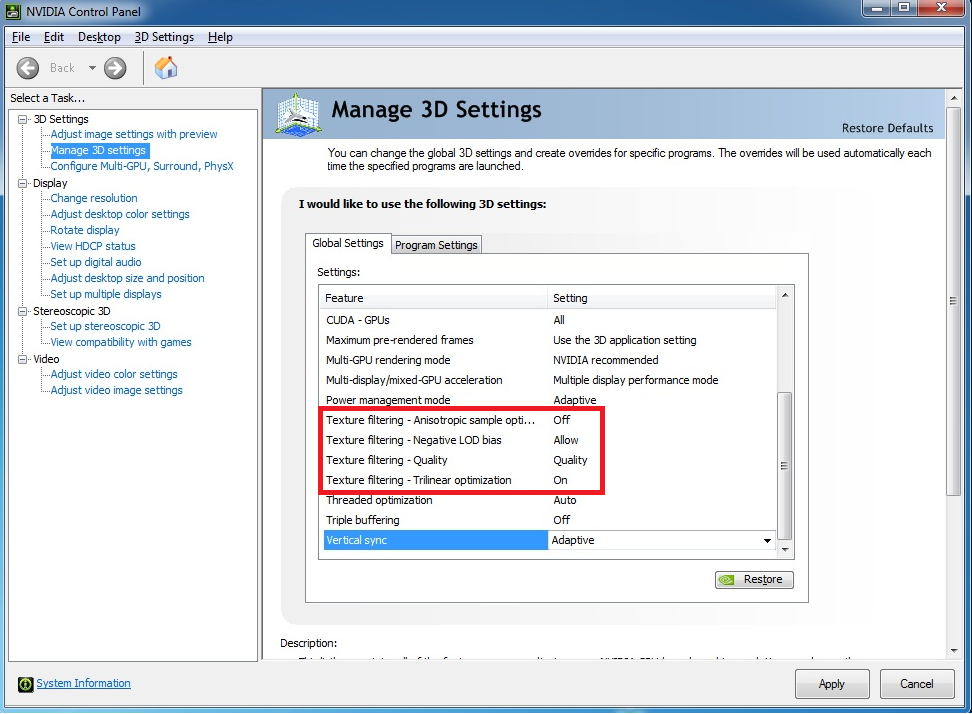This screenshot has height=714, width=972.
Task: Click the Back arrow icon
Action: pos(28,68)
